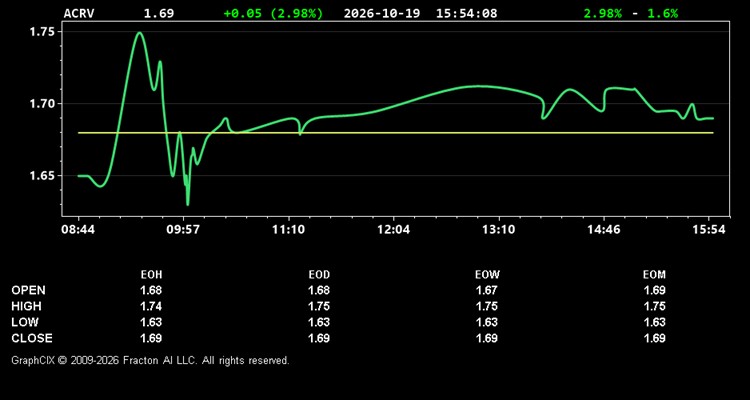Click the CLOSE row label

(32, 338)
